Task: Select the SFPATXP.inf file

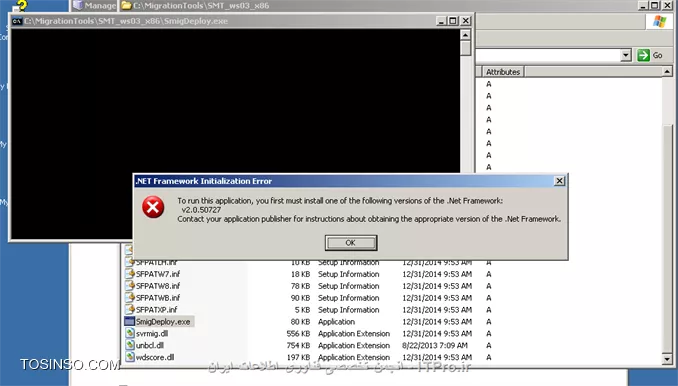Action: click(x=157, y=310)
